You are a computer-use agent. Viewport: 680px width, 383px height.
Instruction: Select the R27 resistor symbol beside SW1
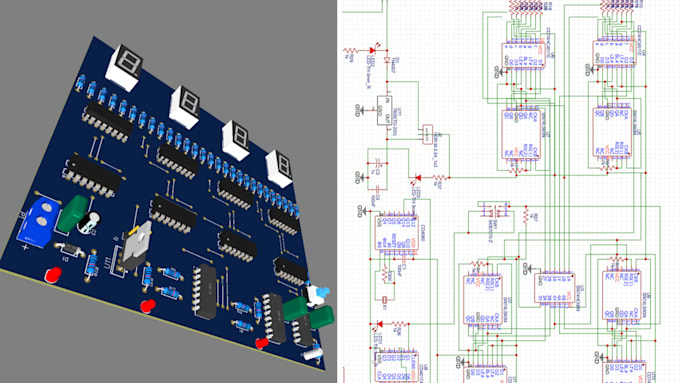click(526, 214)
